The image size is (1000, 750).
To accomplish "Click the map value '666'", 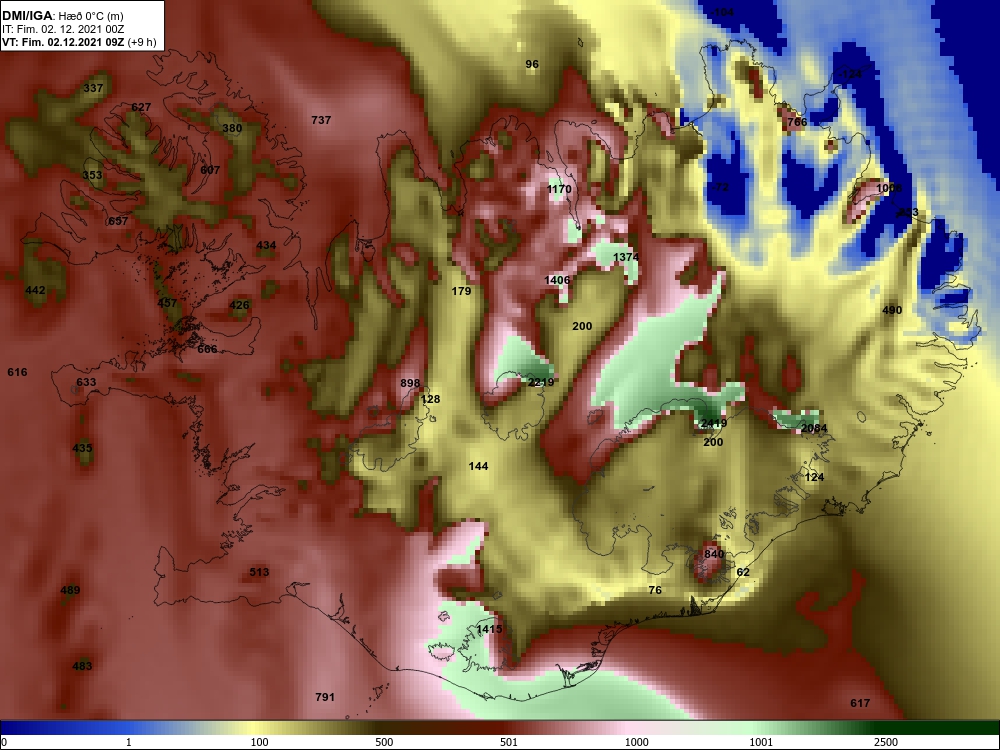I will (207, 349).
